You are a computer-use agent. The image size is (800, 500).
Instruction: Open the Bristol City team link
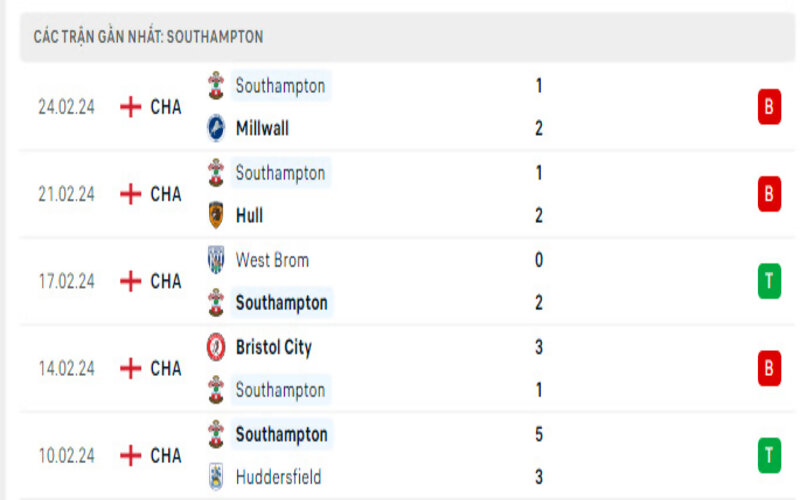[273, 347]
